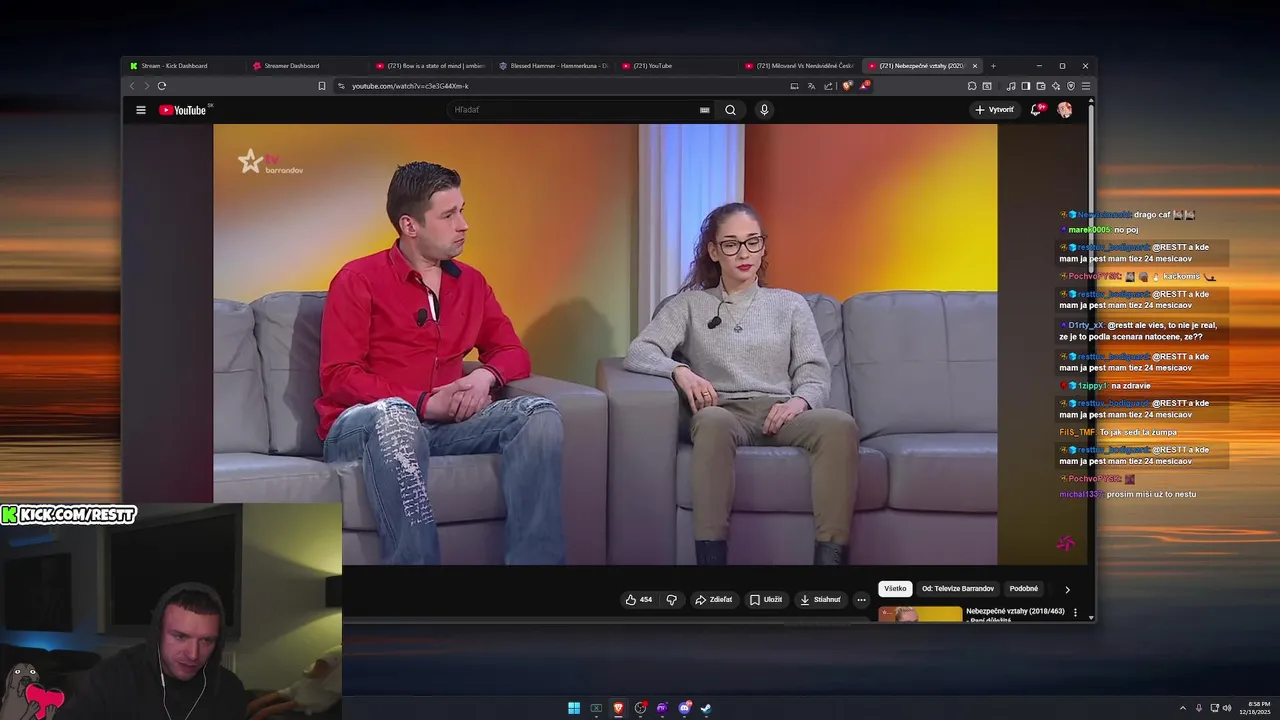
Task: Switch to Blessed Hammer - Hammerkuna tab
Action: pos(552,66)
